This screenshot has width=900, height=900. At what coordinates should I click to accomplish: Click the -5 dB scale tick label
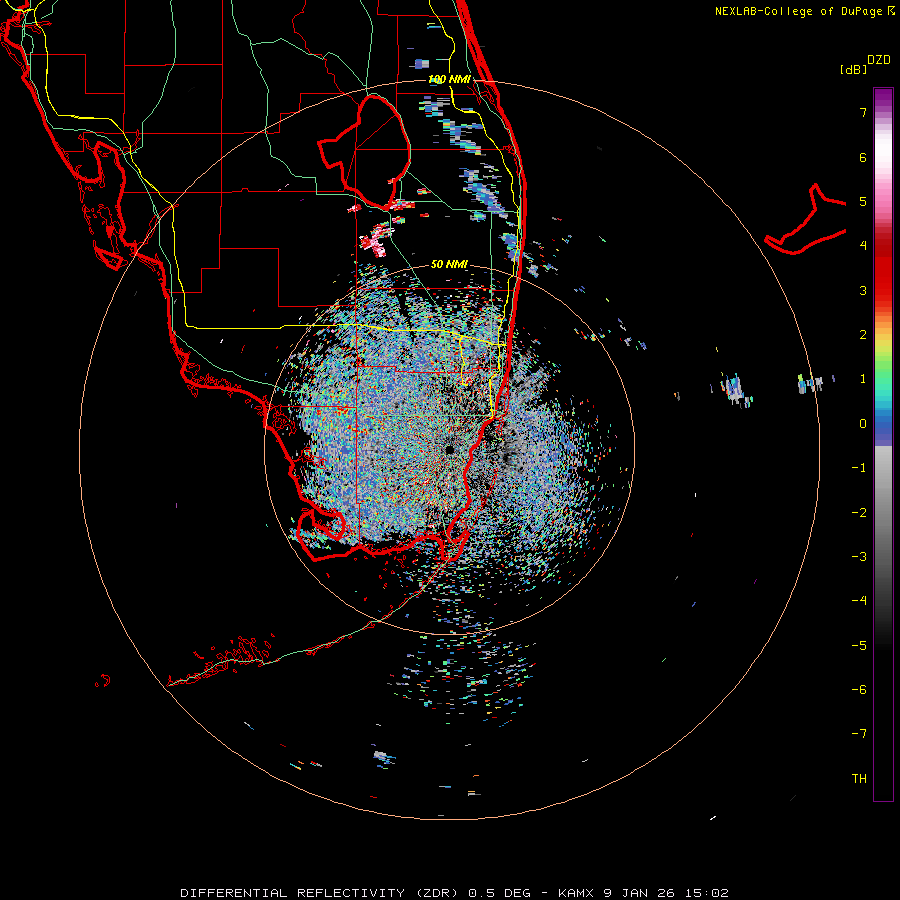(859, 646)
